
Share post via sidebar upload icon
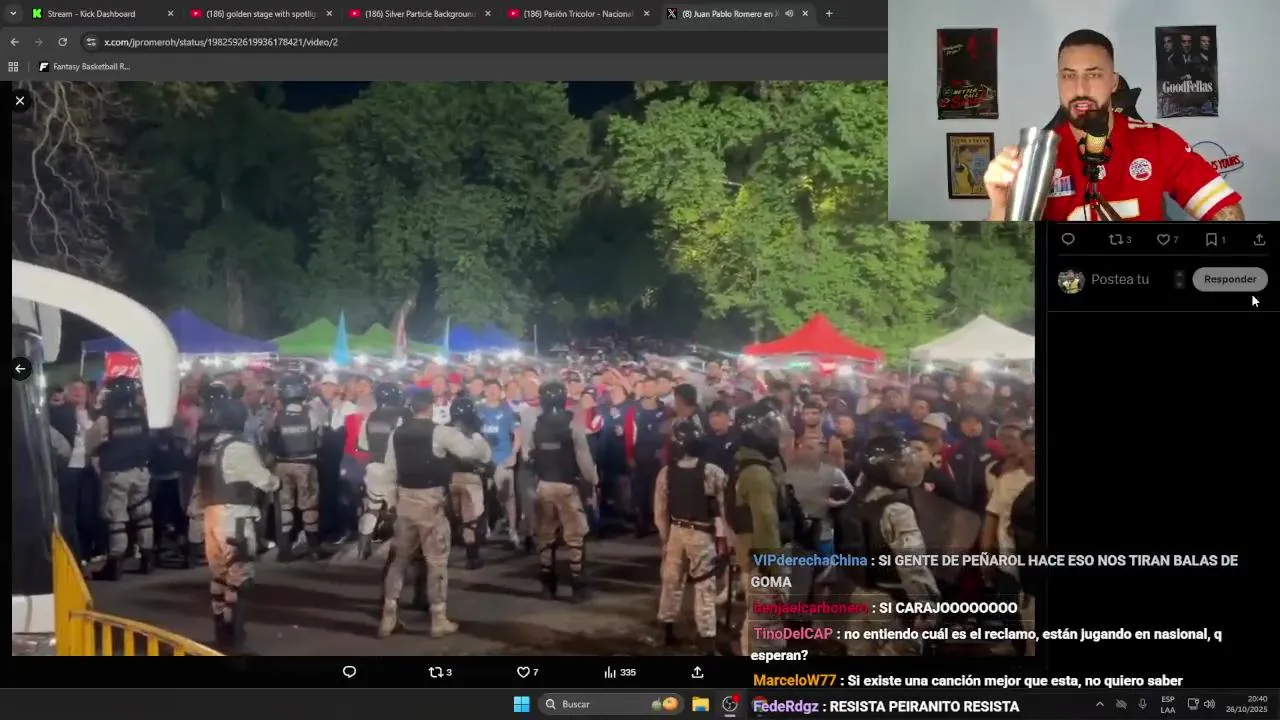click(x=1259, y=240)
